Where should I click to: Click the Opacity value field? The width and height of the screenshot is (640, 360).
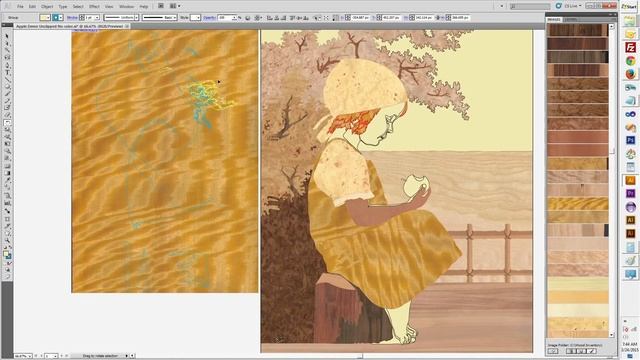[x=225, y=18]
